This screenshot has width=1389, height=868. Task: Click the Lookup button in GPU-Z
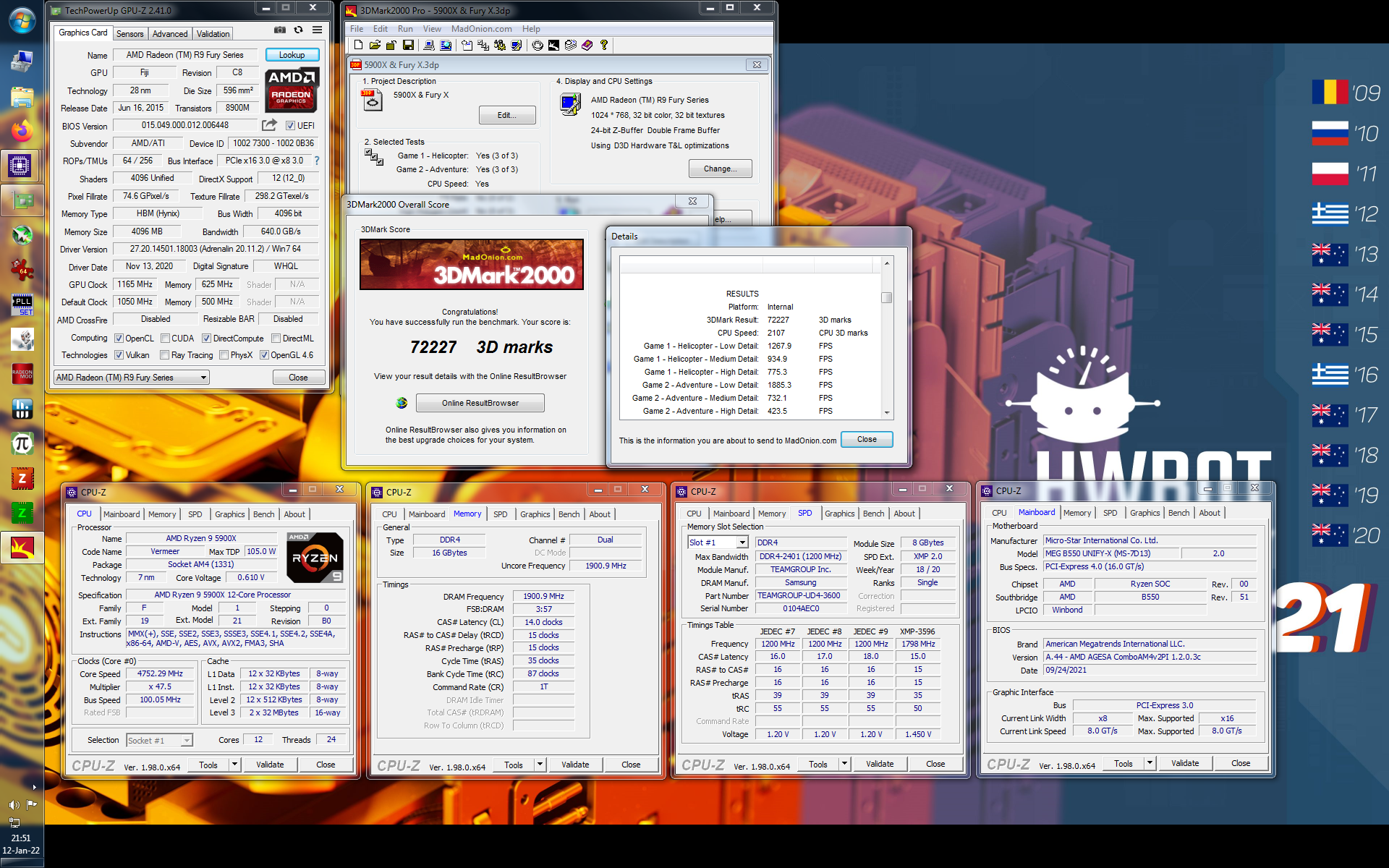pos(292,55)
